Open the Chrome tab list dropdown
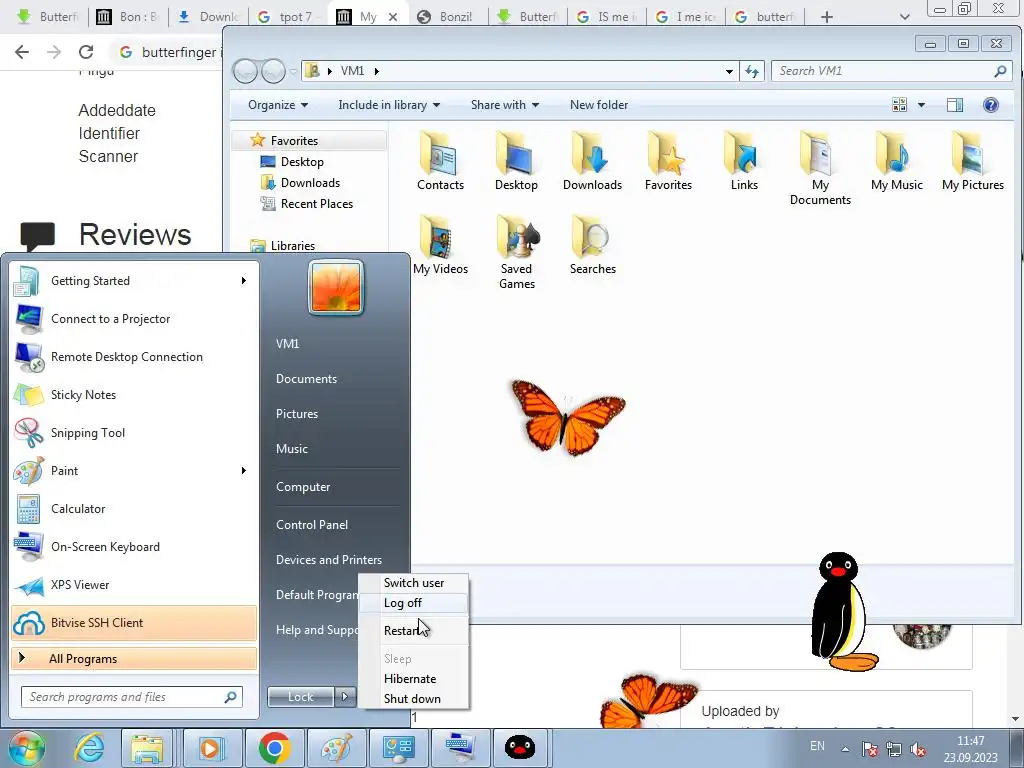The image size is (1024, 768). point(904,17)
